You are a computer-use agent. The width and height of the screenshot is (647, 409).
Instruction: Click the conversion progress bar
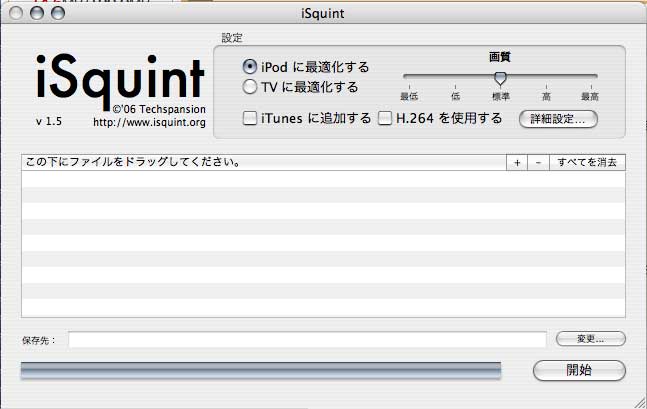tap(261, 370)
